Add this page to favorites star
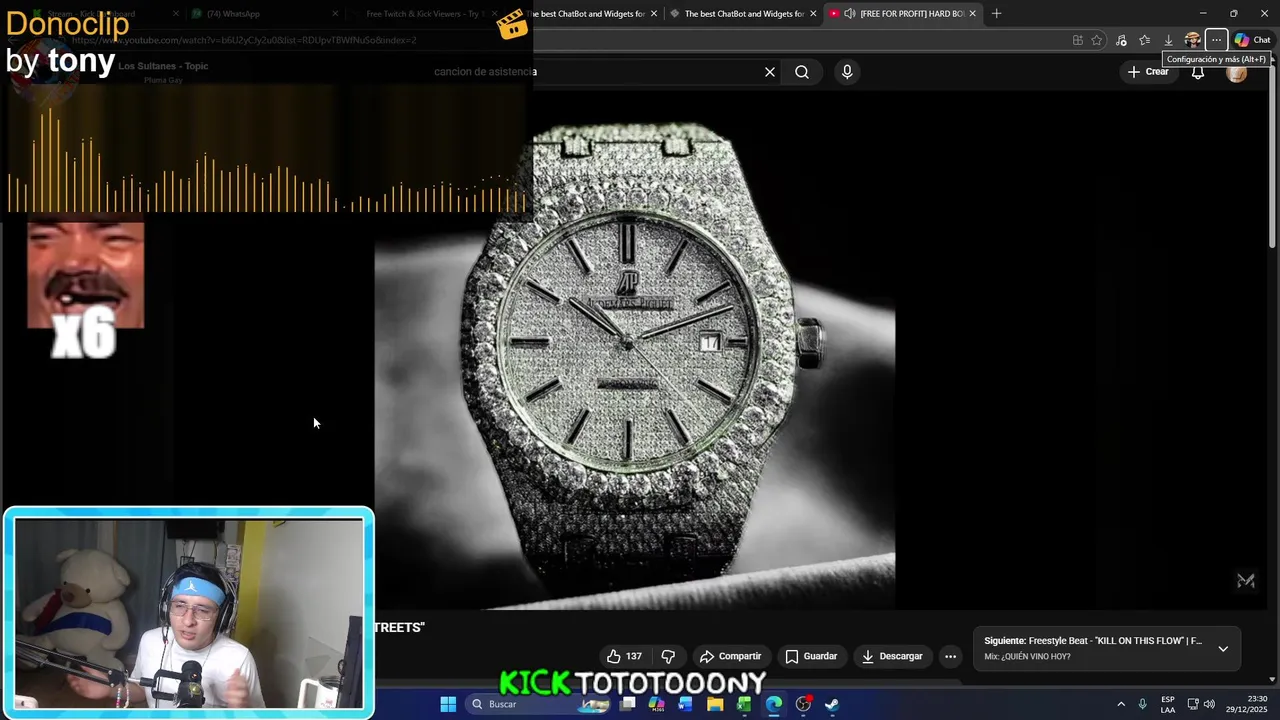 (1097, 40)
